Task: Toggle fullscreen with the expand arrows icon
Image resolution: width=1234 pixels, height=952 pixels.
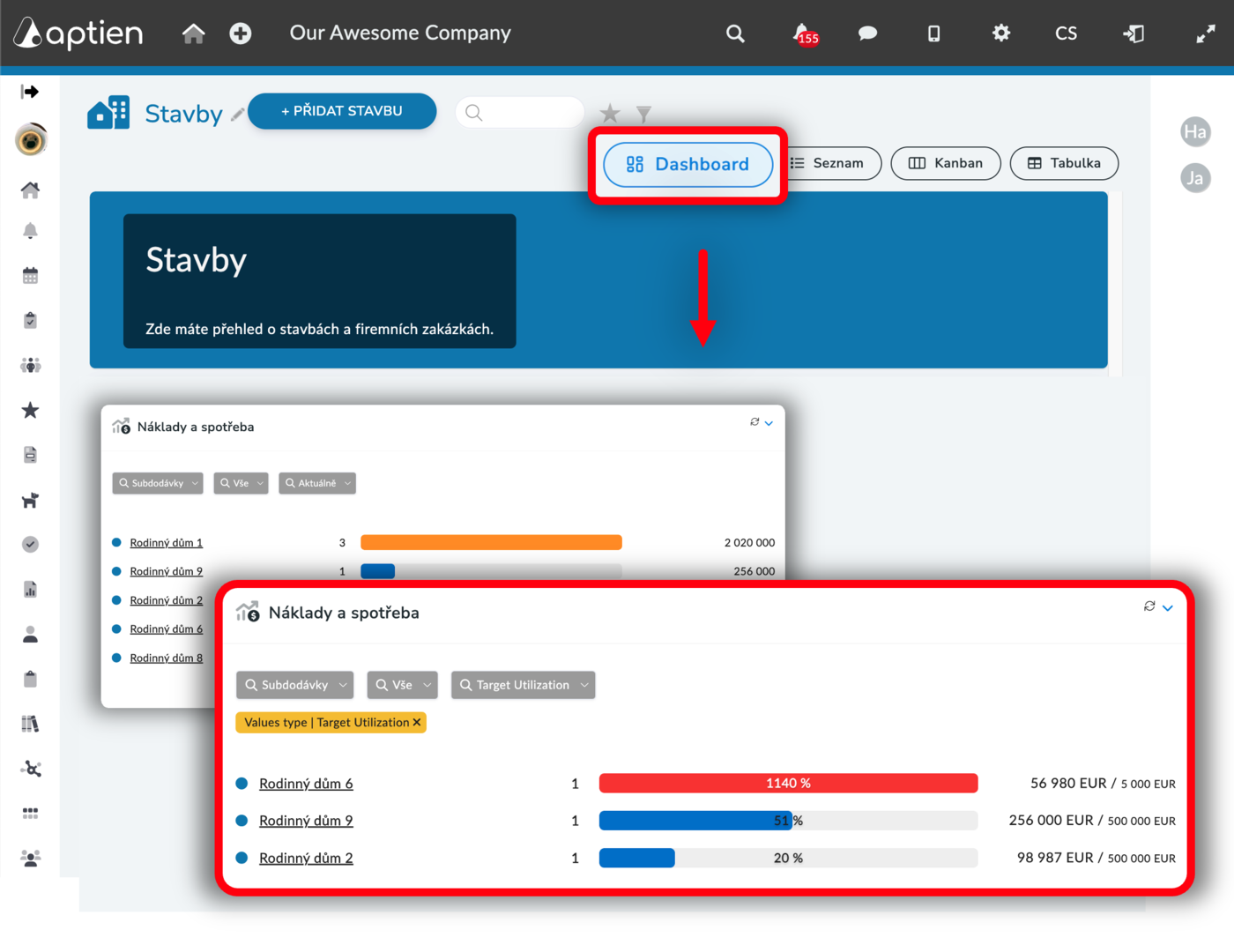Action: pyautogui.click(x=1205, y=33)
